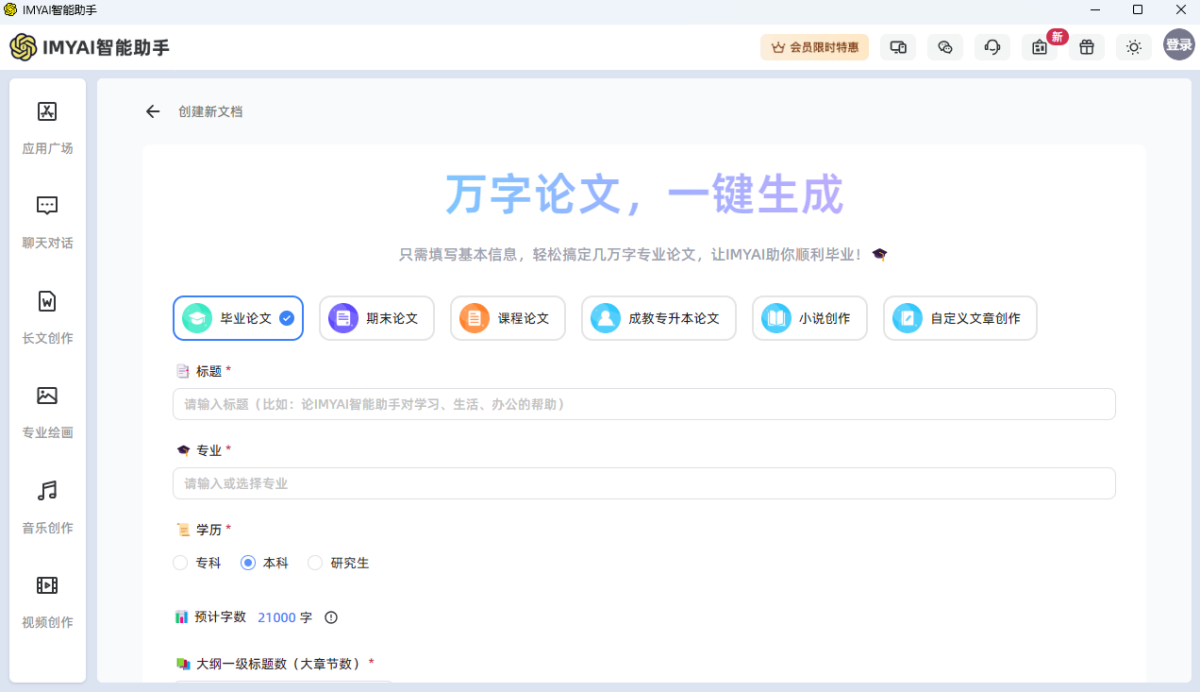Select the 专科 education radio button
1200x692 pixels.
pos(181,563)
